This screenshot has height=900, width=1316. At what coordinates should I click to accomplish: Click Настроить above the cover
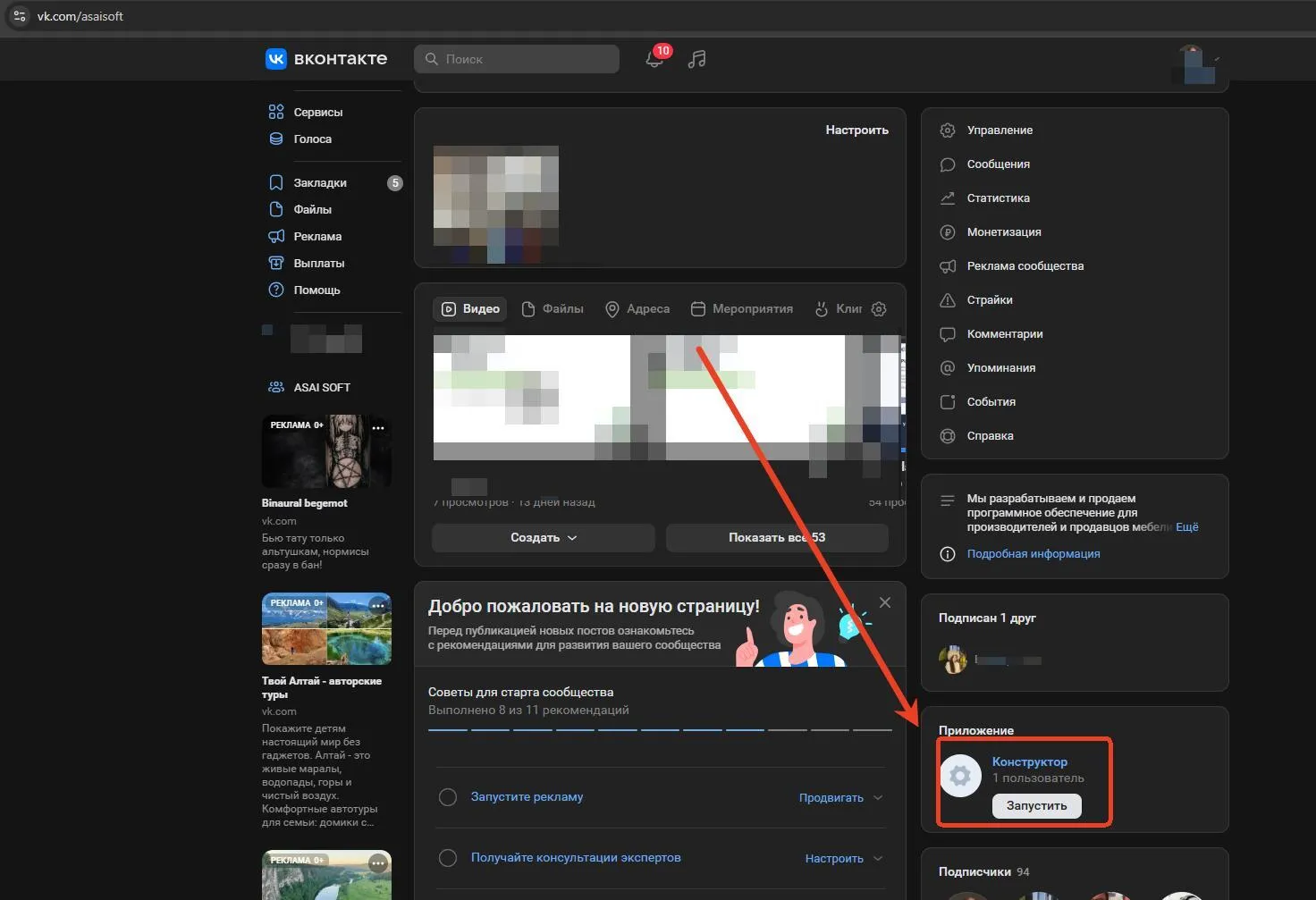coord(856,130)
